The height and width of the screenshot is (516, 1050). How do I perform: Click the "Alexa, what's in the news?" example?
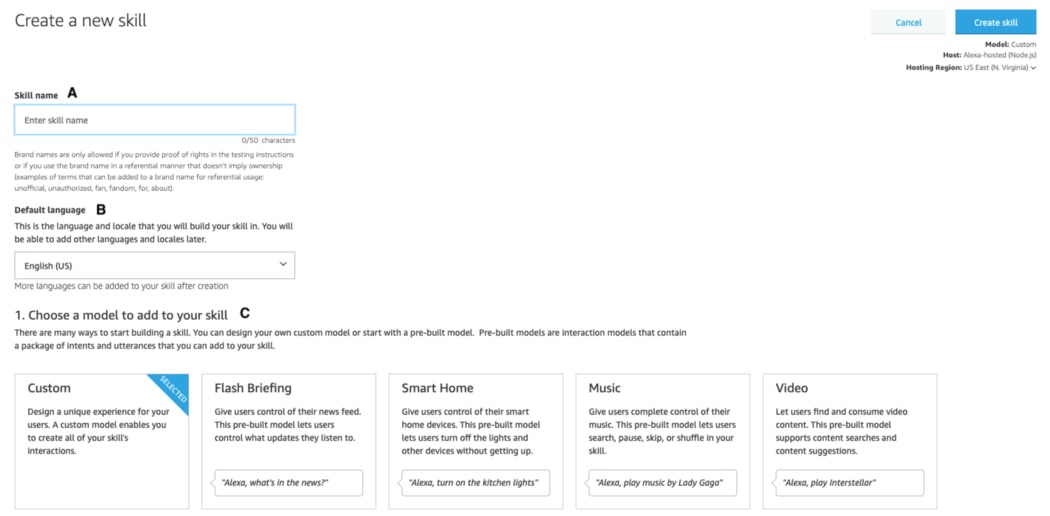(287, 483)
